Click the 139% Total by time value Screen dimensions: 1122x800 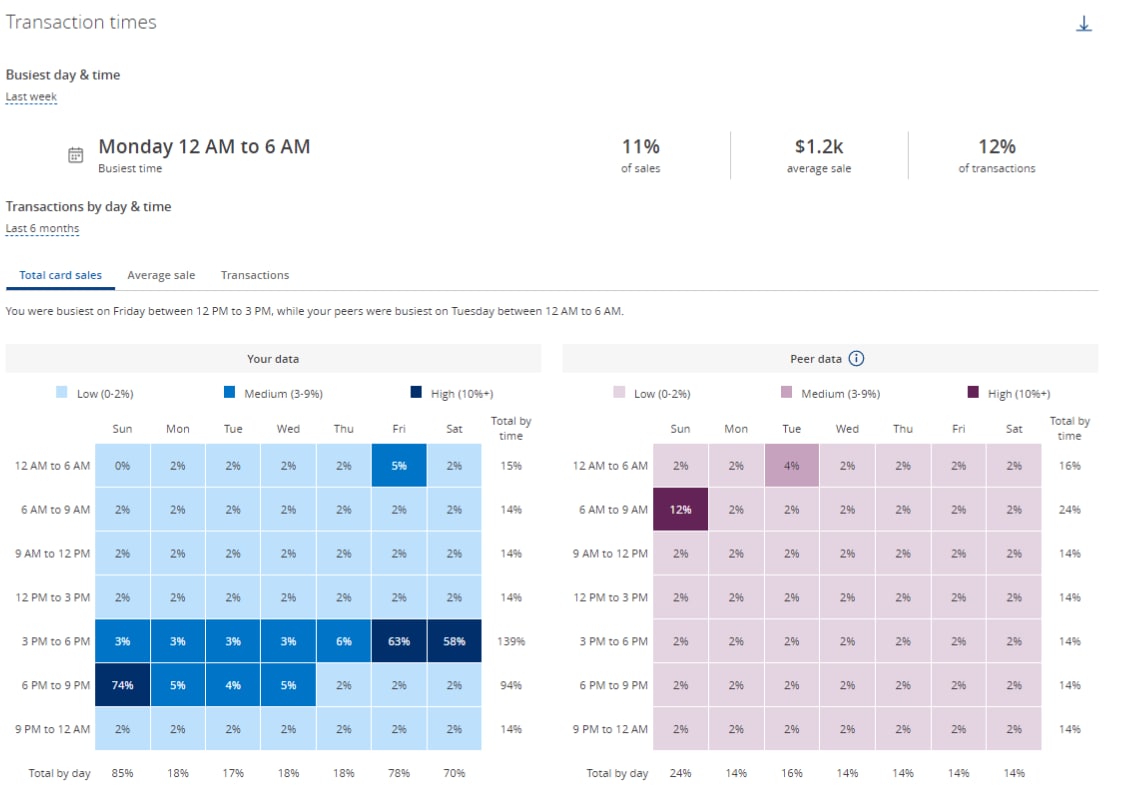510,641
